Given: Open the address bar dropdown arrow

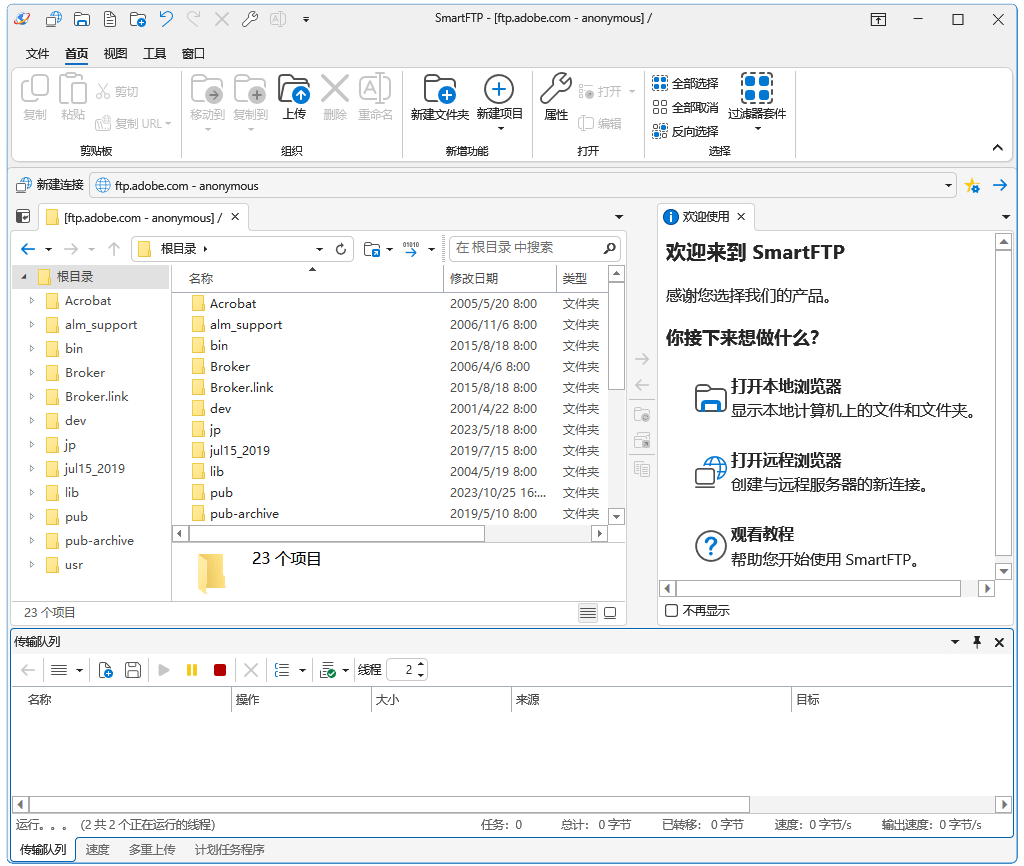Looking at the screenshot, I should pyautogui.click(x=949, y=186).
